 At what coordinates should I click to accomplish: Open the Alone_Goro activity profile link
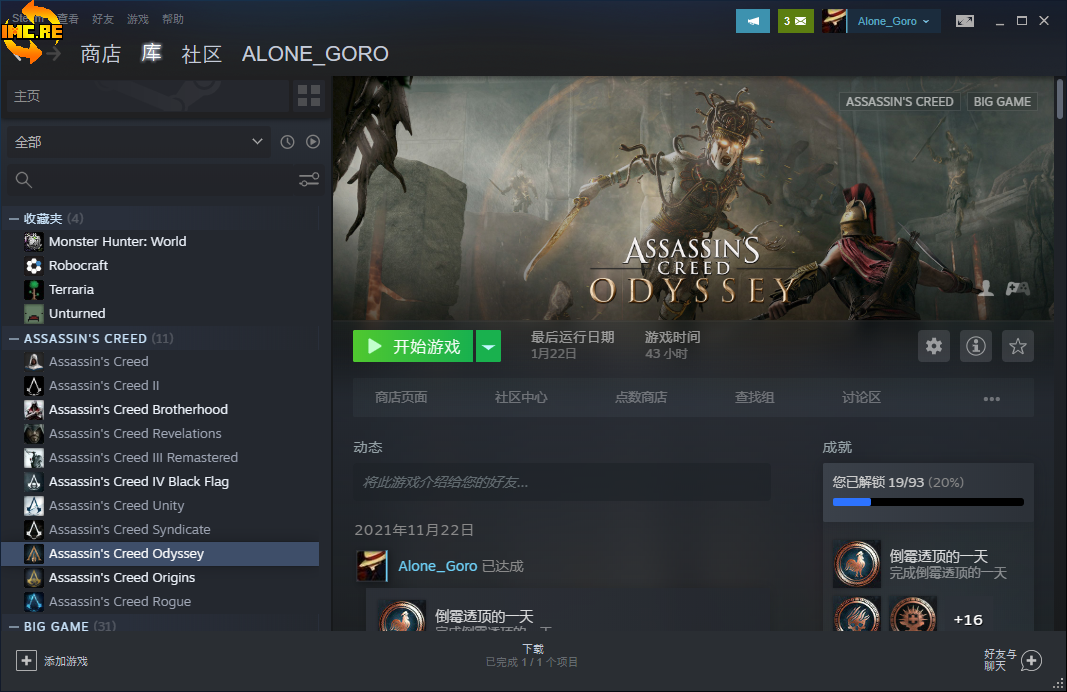click(437, 566)
